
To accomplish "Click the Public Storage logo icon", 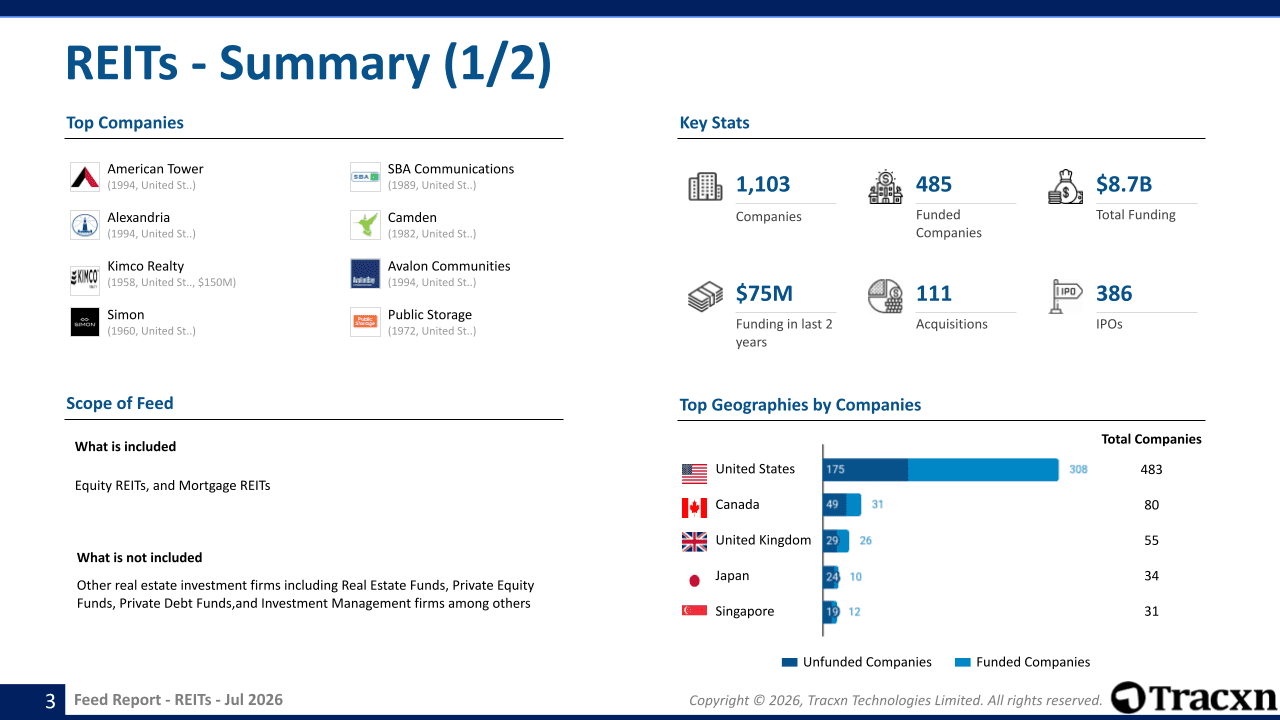I will [365, 322].
